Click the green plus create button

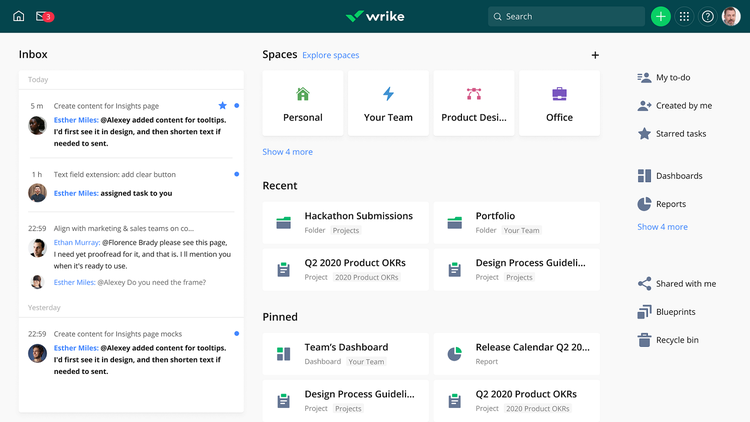pos(661,17)
